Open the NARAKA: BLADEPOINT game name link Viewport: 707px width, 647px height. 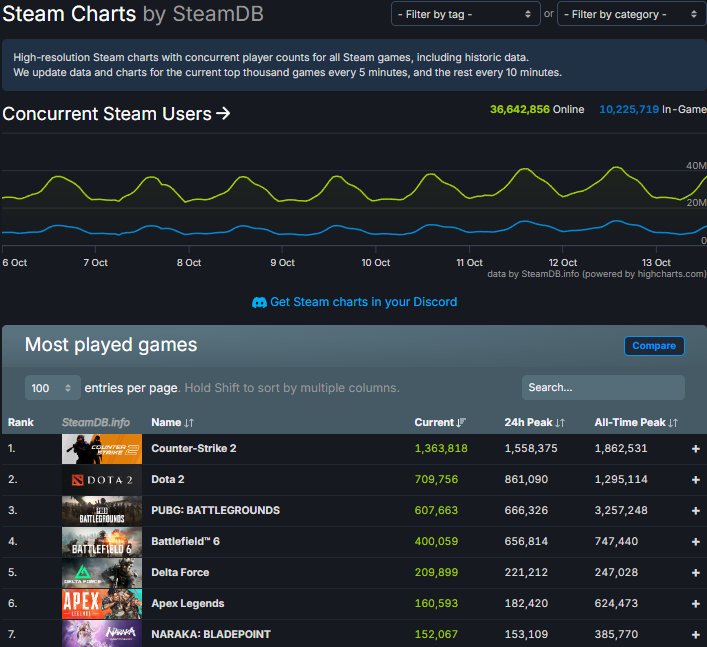pyautogui.click(x=210, y=634)
